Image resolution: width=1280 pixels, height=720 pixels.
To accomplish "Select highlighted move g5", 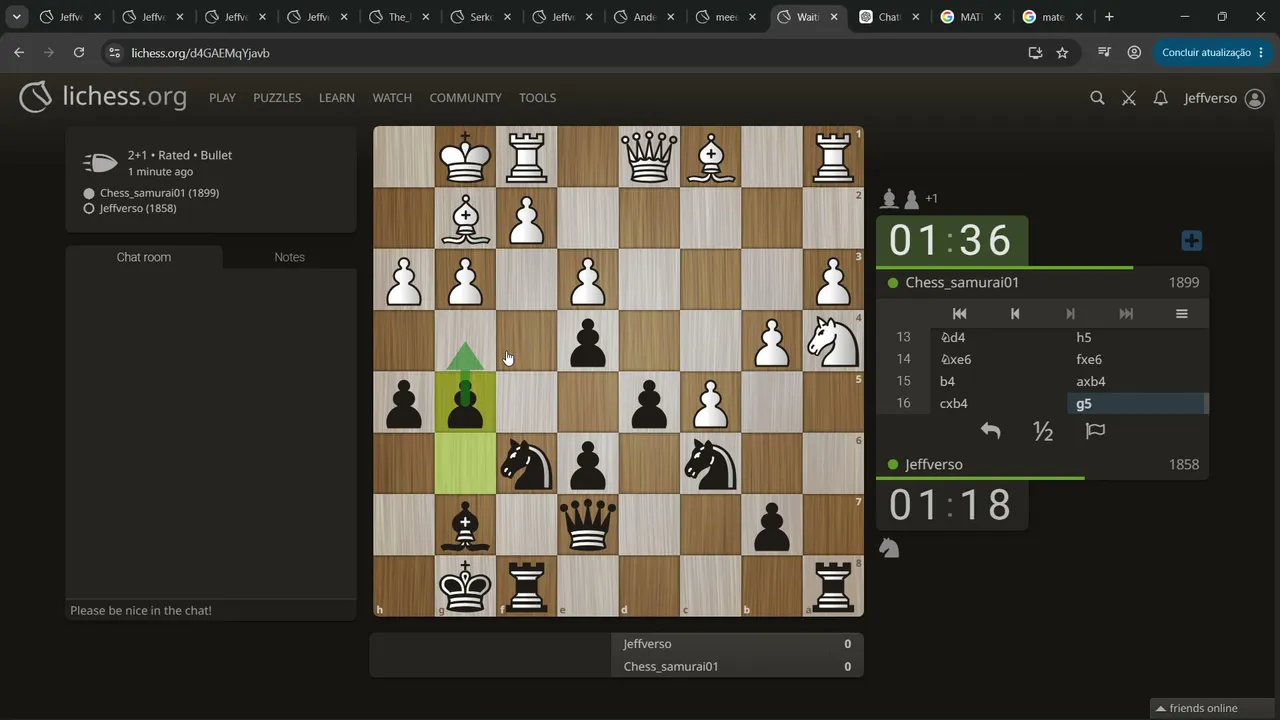I will (x=1137, y=404).
